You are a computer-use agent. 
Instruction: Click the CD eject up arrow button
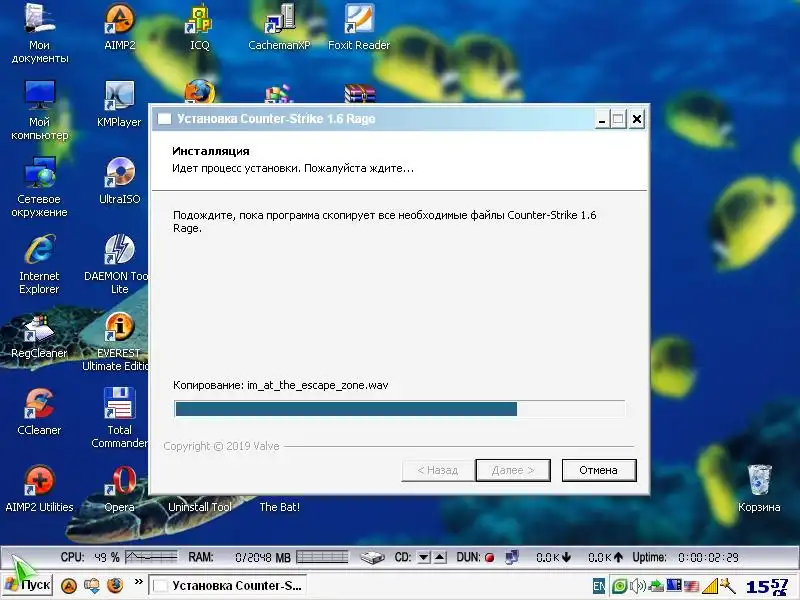[440, 557]
